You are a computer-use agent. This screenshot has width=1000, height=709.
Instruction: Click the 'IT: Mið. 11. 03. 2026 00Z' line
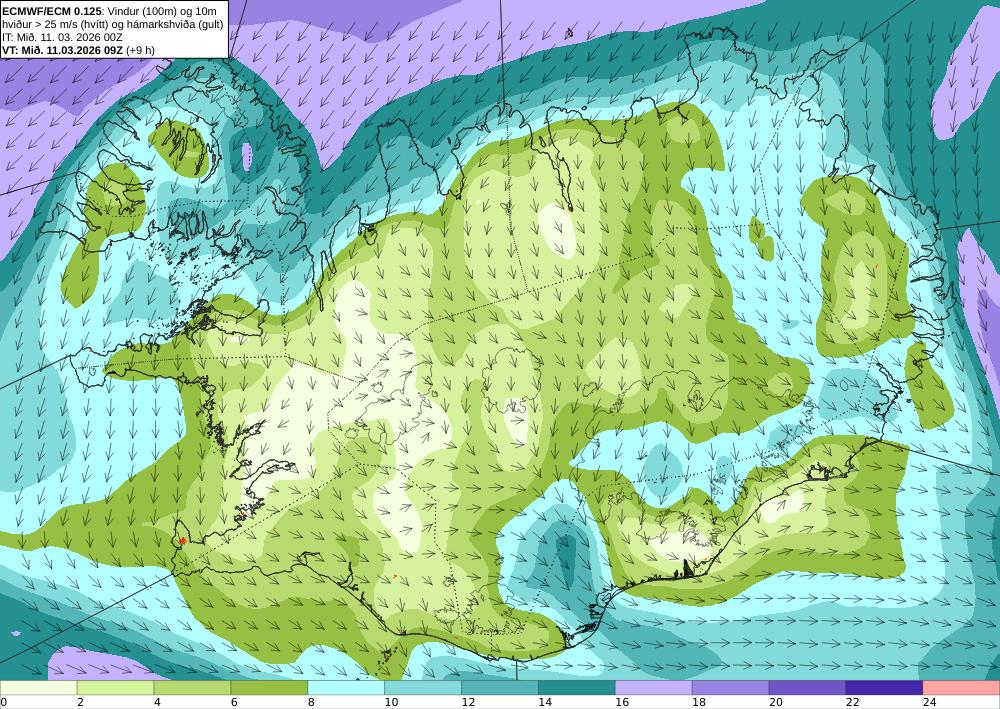(62, 37)
